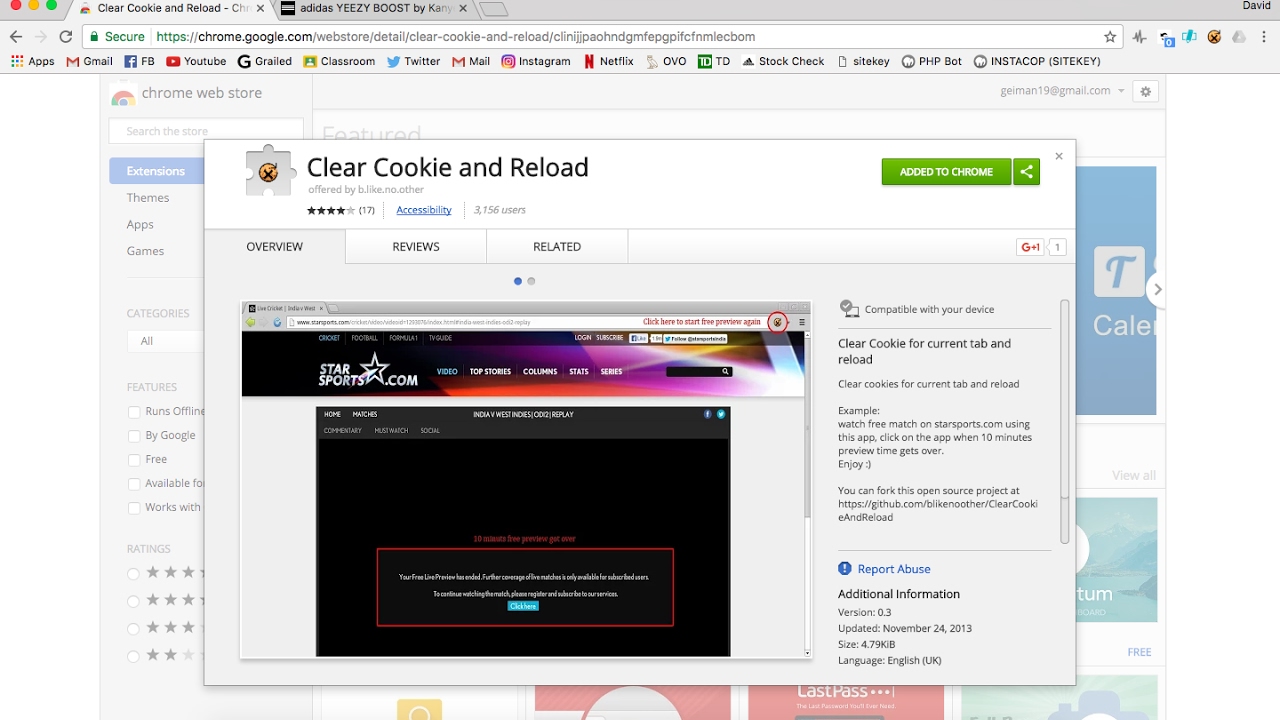This screenshot has height=720, width=1280.
Task: Open Chrome's three-dot menu
Action: tap(1263, 37)
